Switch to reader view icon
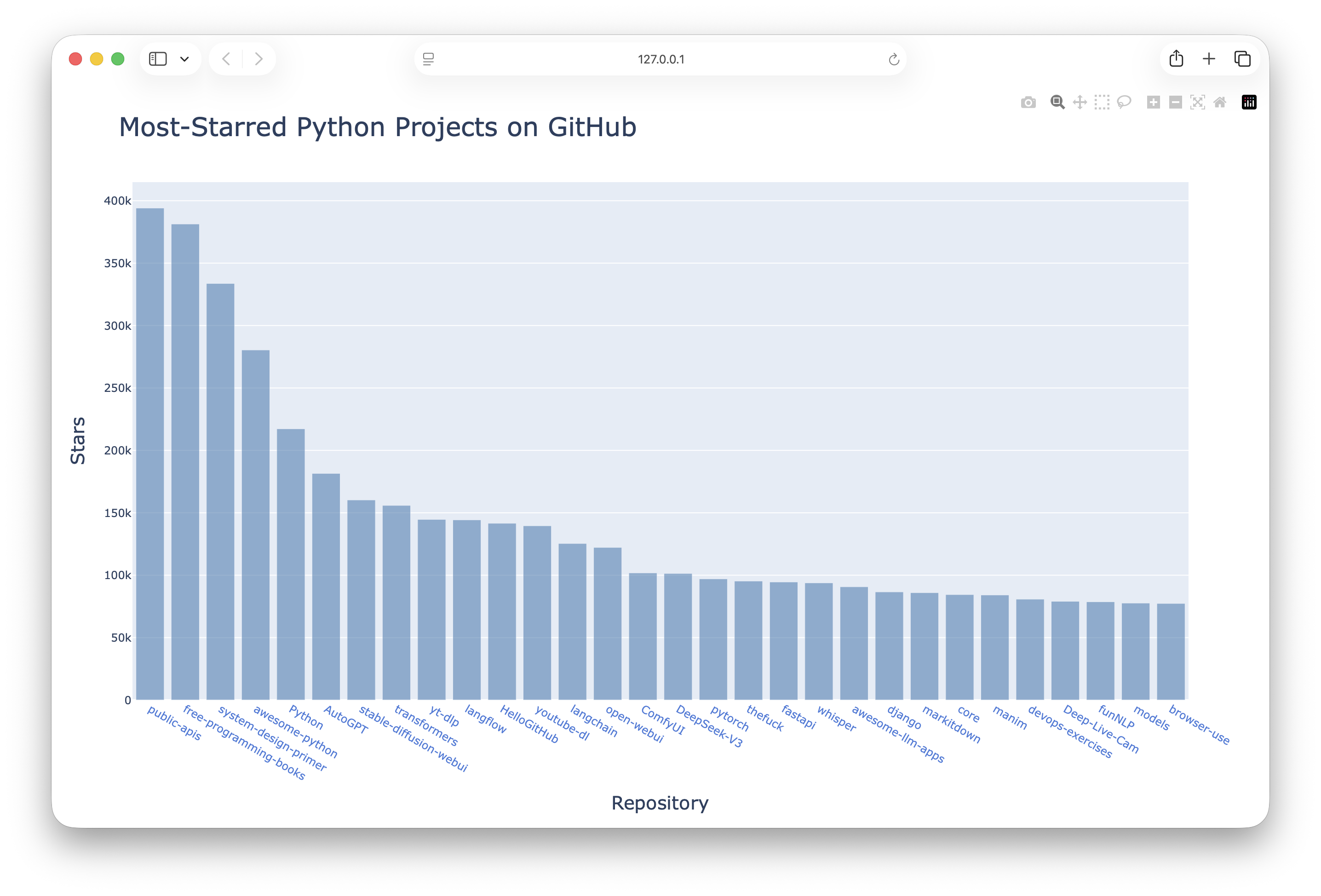This screenshot has height=896, width=1321. (x=428, y=58)
